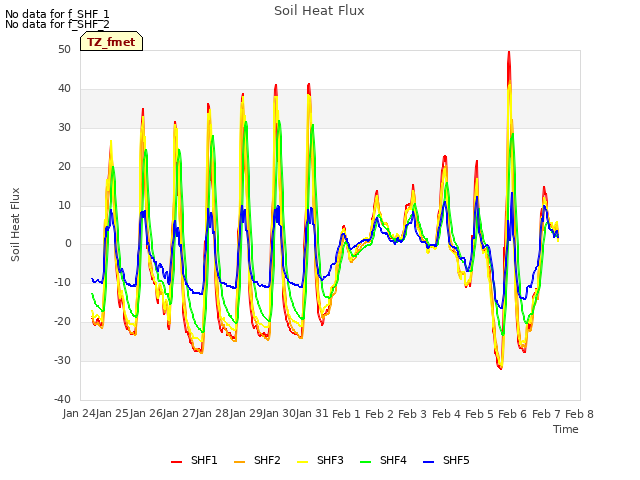This screenshot has height=480, width=640.
Task: Click the -40 y-axis tick label
Action: click(x=62, y=399)
